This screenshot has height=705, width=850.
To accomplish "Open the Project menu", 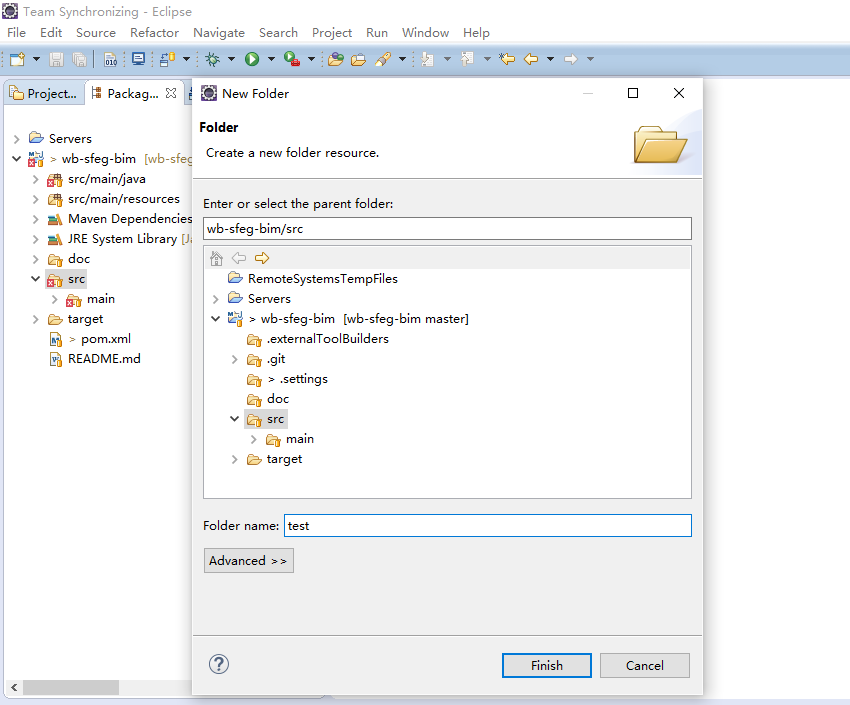I will tap(332, 33).
